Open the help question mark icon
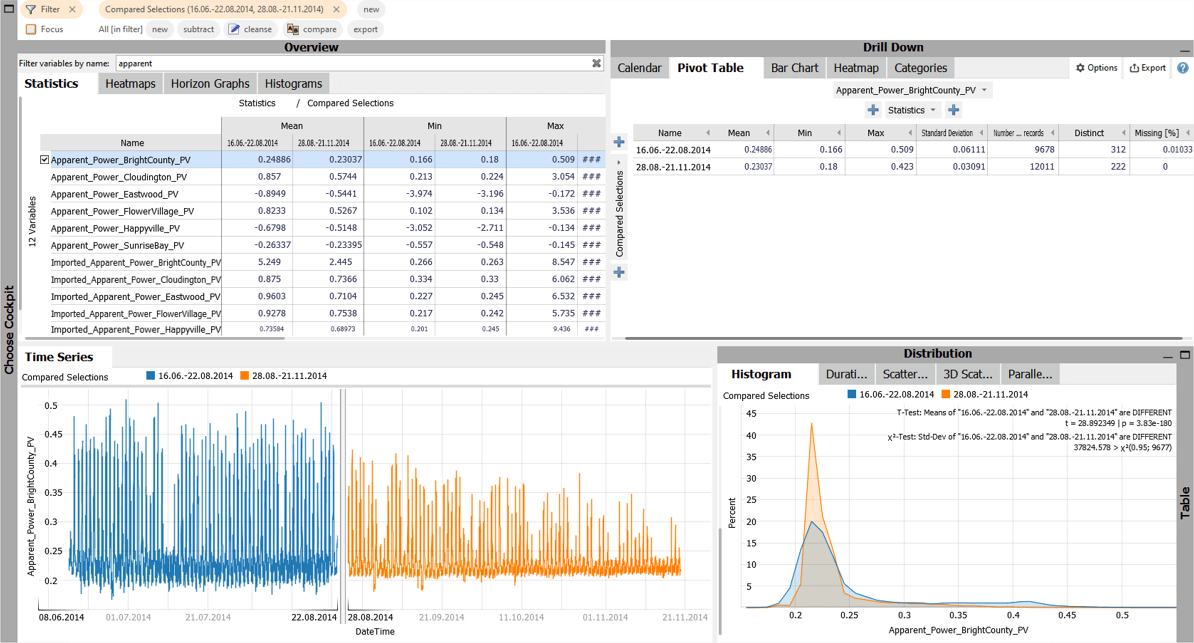Image resolution: width=1194 pixels, height=643 pixels. 1183,68
